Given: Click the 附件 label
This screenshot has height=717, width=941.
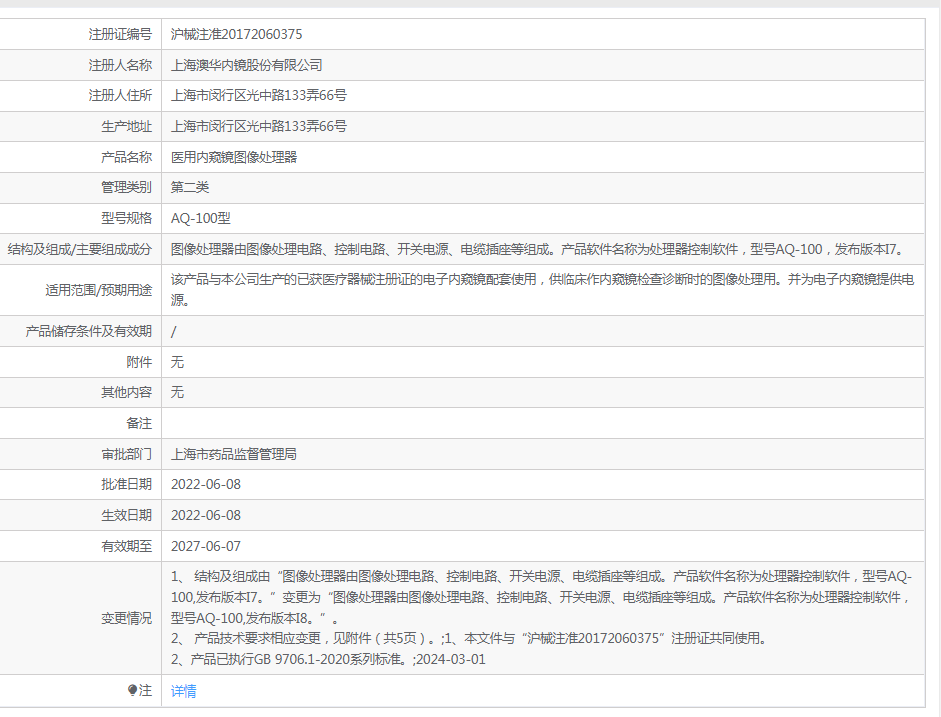Looking at the screenshot, I should pos(139,362).
